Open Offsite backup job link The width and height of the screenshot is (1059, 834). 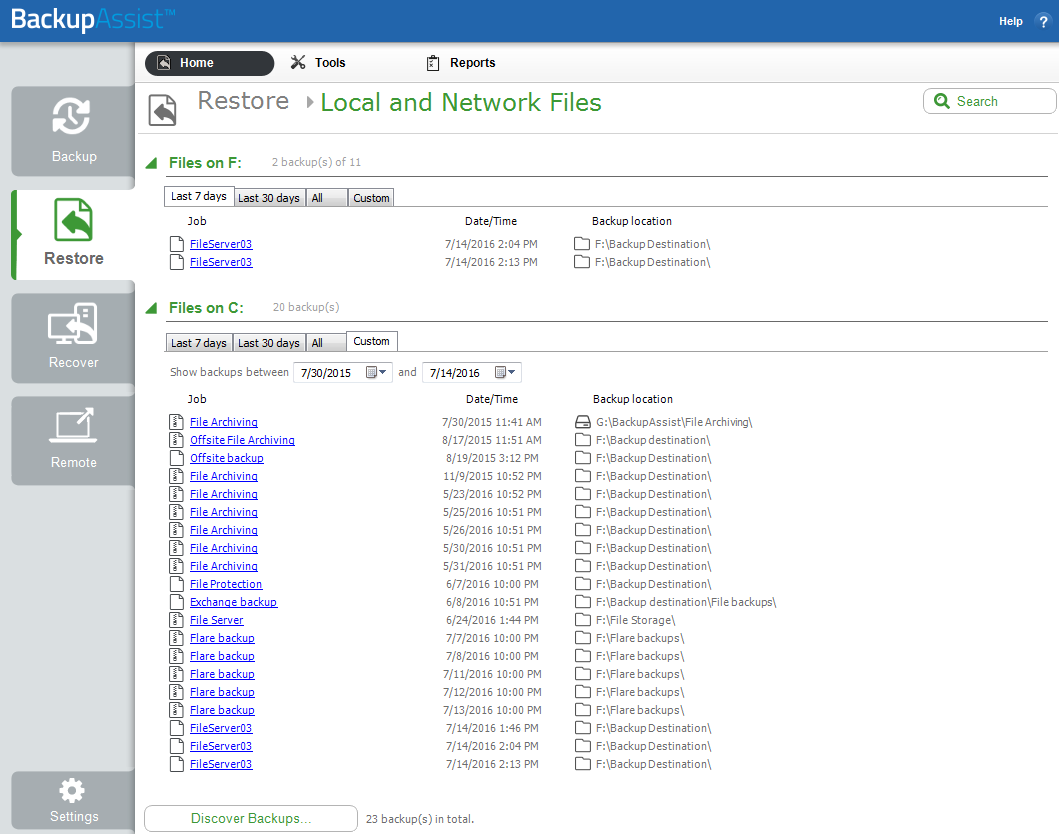pyautogui.click(x=226, y=458)
